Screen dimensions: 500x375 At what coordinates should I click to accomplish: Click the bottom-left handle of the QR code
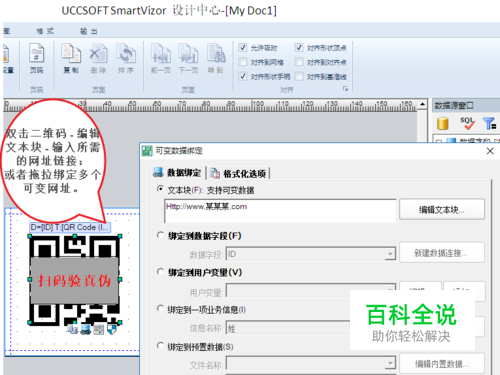coord(30,322)
